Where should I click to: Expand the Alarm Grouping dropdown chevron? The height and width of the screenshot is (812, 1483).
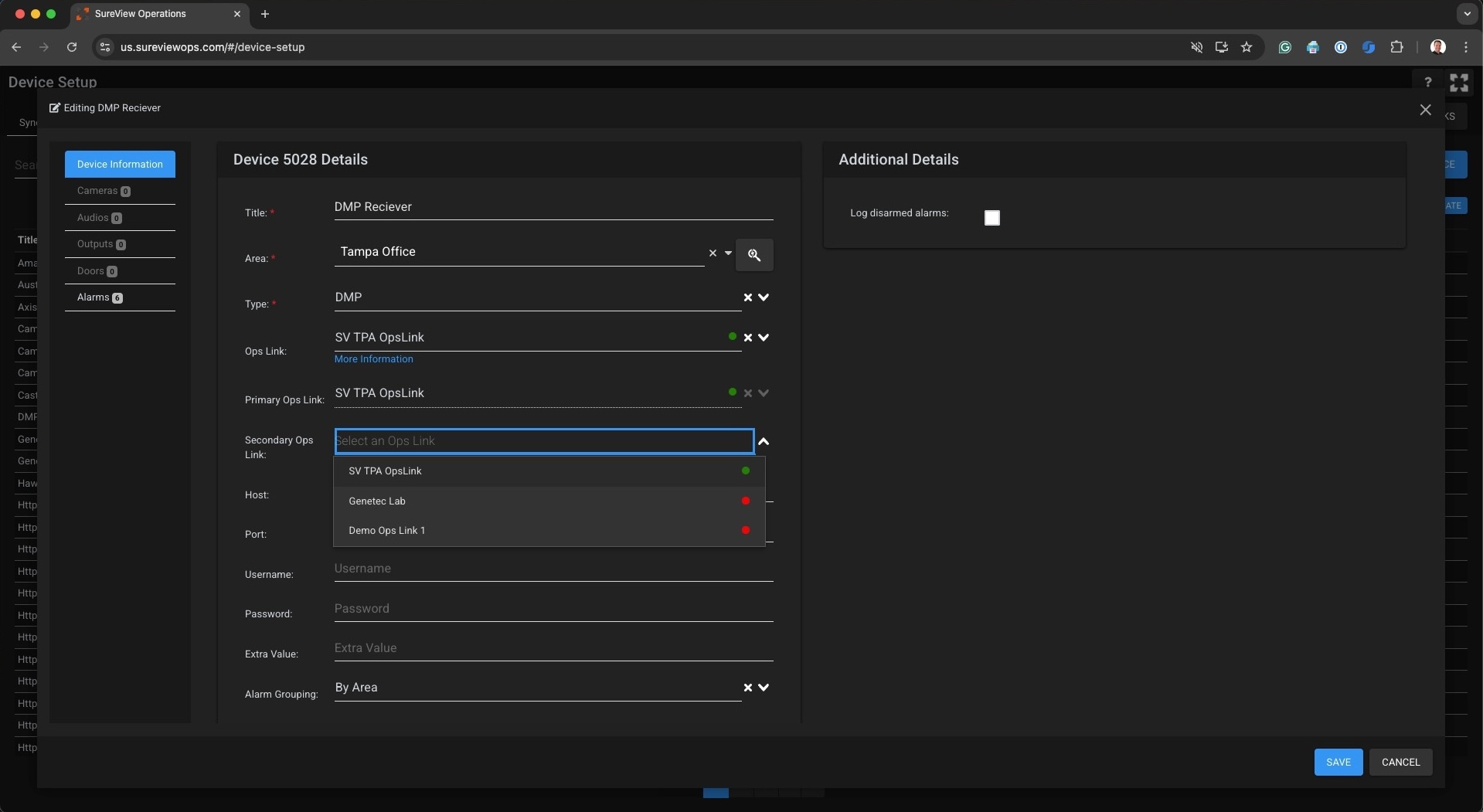coord(764,688)
